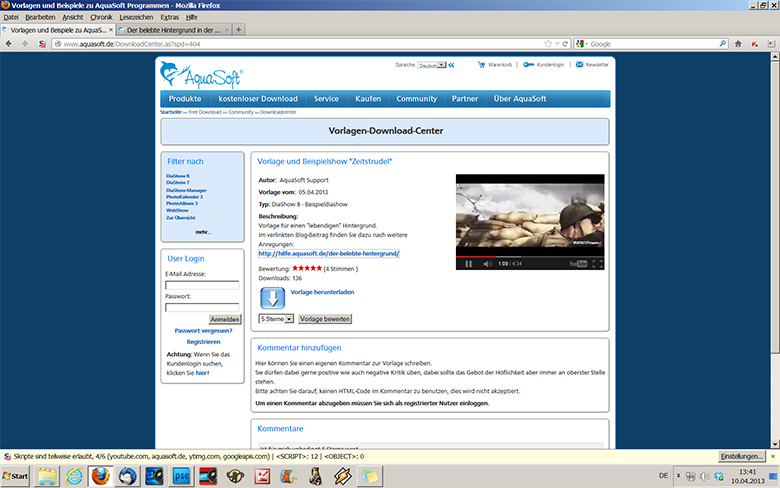
Task: Switch the video player to fullscreen
Action: (597, 264)
